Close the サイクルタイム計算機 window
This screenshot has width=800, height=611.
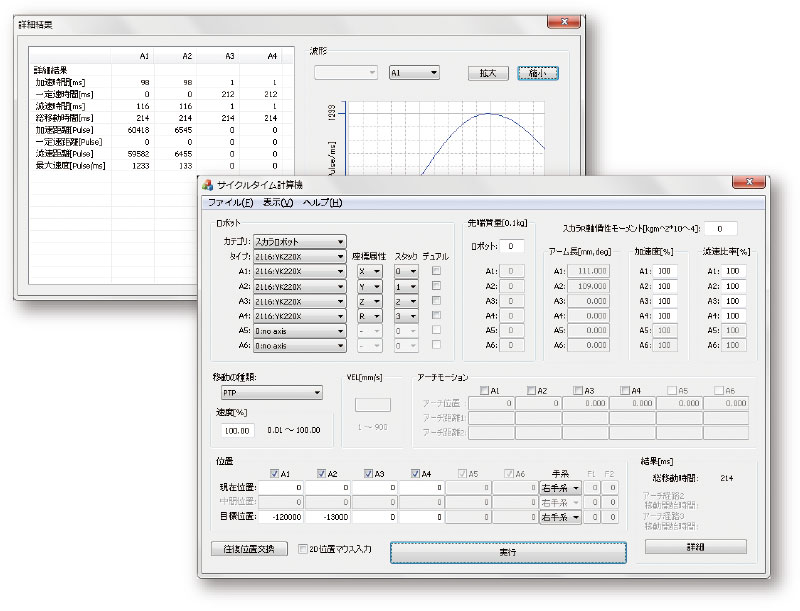(749, 183)
